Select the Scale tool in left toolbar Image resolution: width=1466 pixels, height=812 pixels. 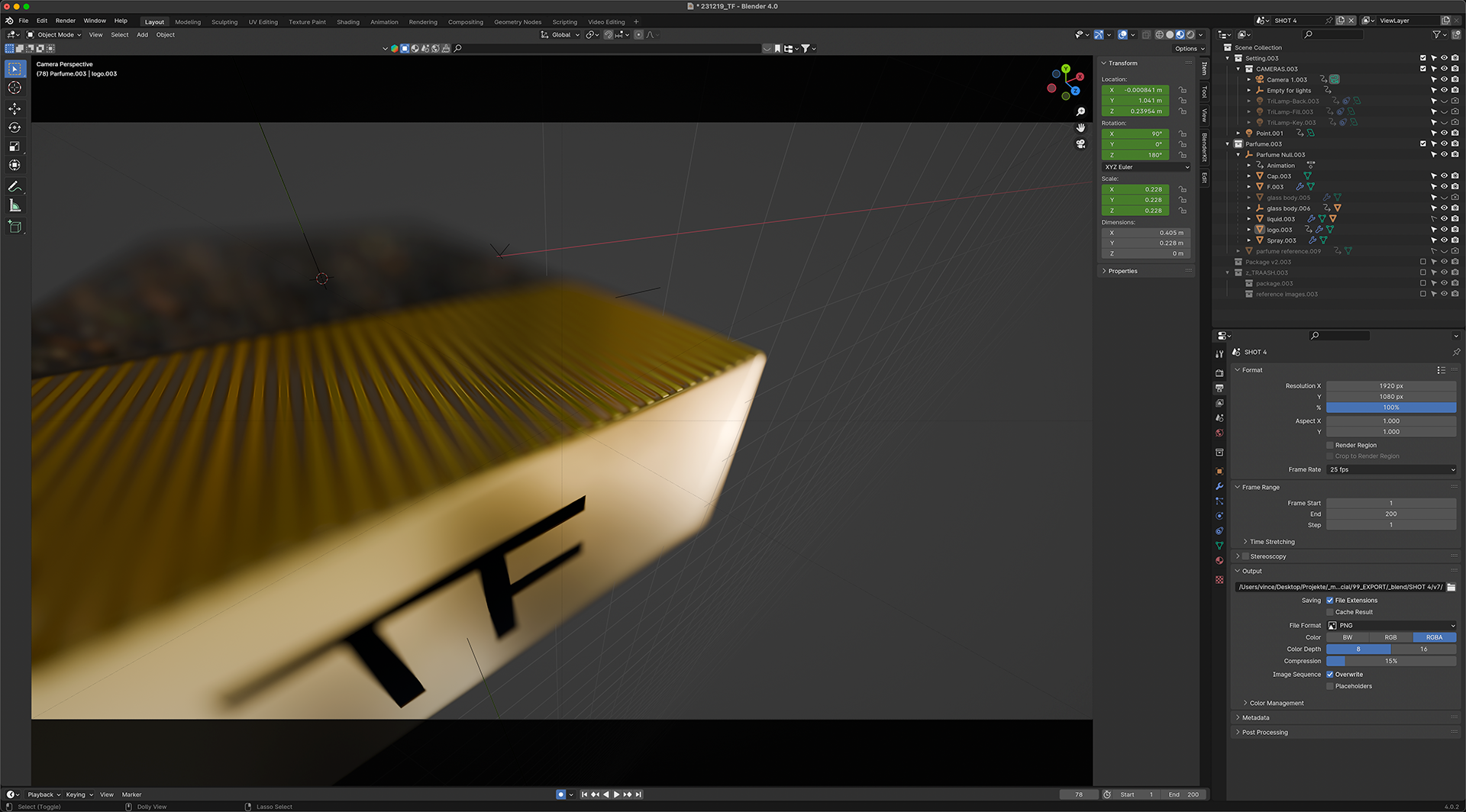pyautogui.click(x=15, y=147)
